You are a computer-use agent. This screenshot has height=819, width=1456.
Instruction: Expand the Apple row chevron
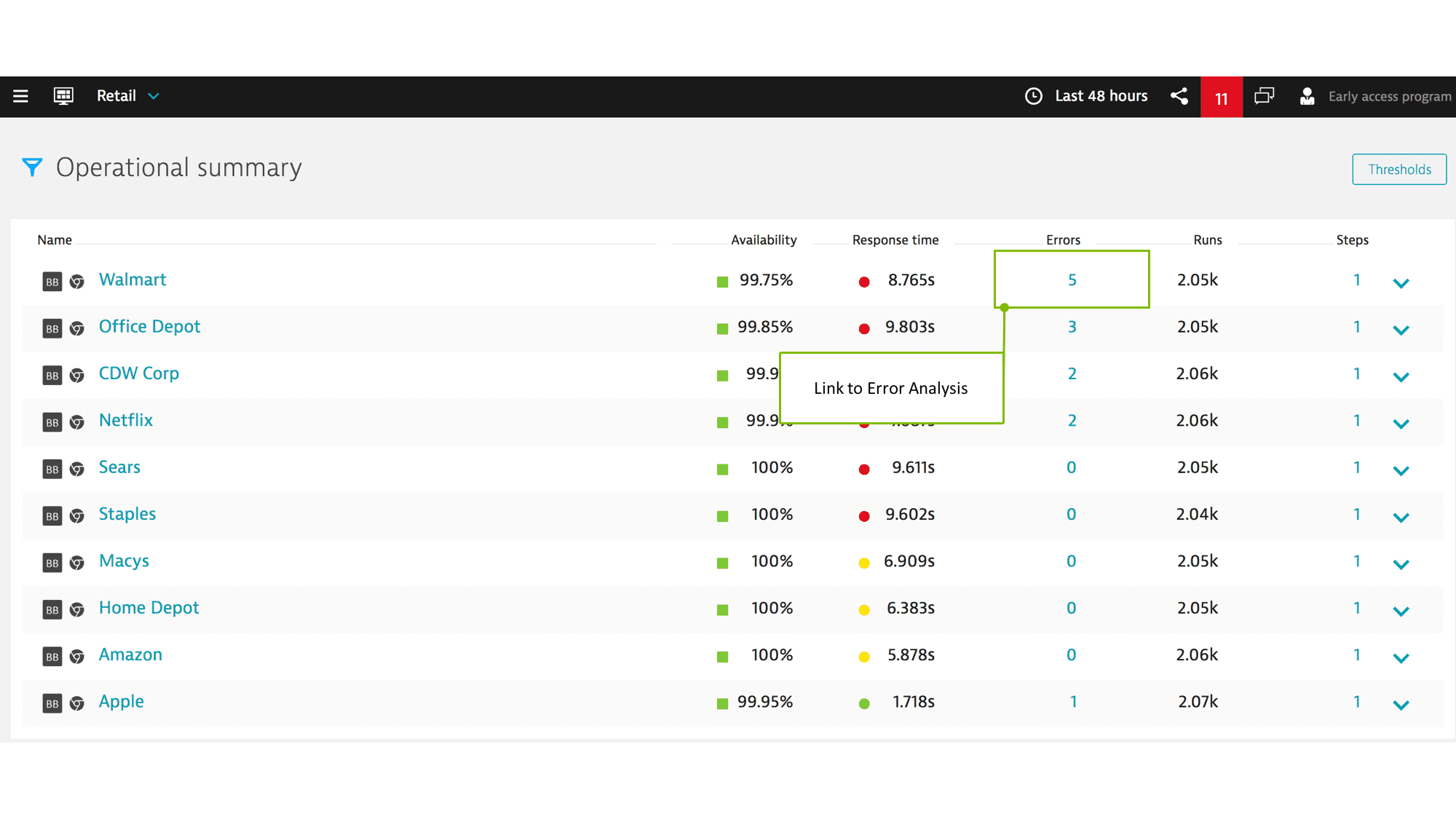1401,705
